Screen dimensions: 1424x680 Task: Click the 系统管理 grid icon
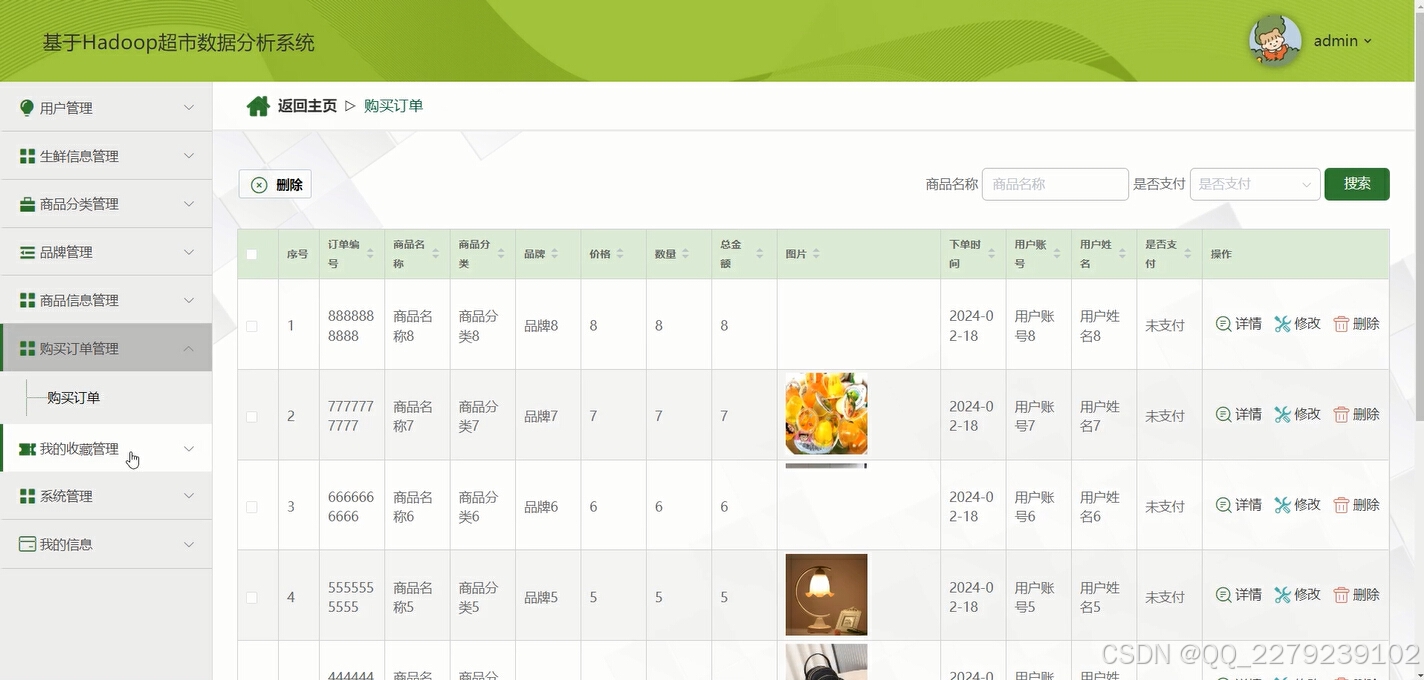click(27, 496)
